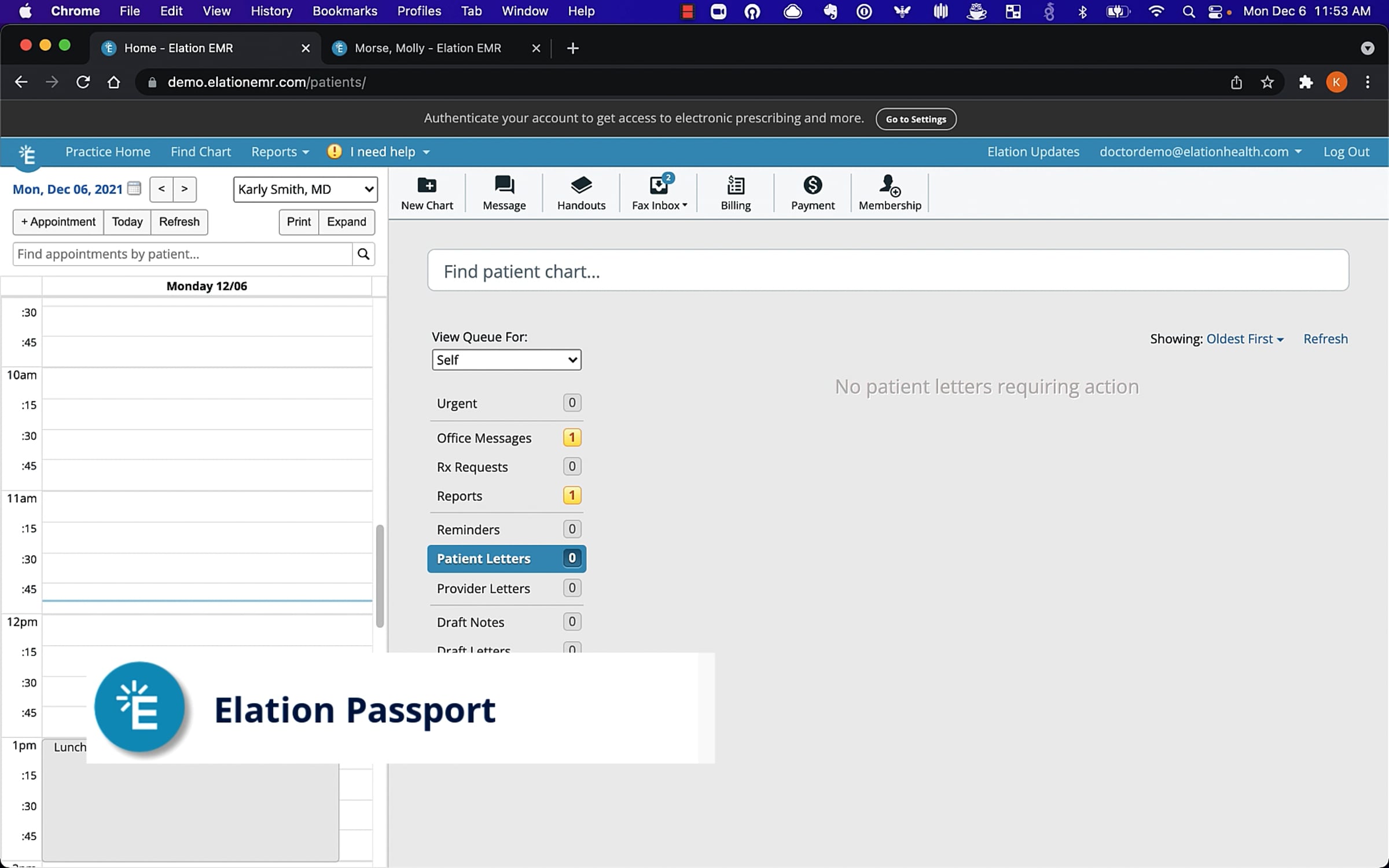Open Chrome three-dot menu
The height and width of the screenshot is (868, 1389).
1368,82
